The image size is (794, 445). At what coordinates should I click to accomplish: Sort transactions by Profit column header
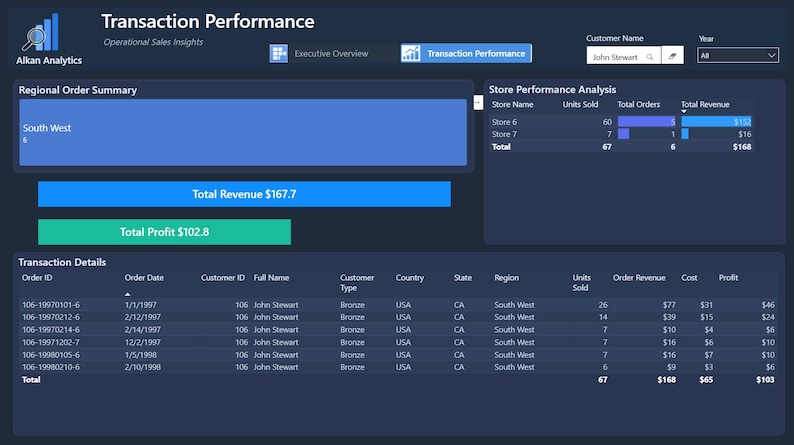tap(728, 277)
